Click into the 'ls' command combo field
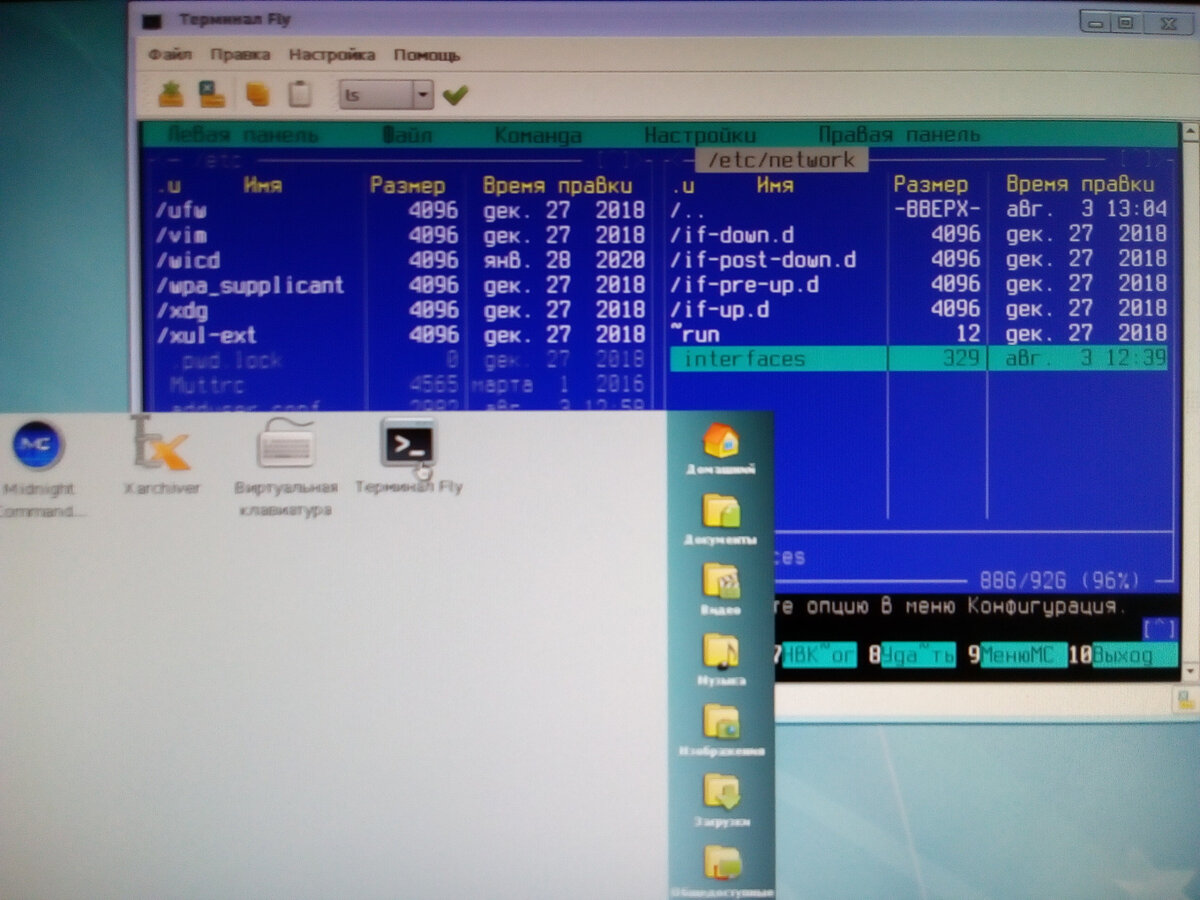 coord(376,95)
